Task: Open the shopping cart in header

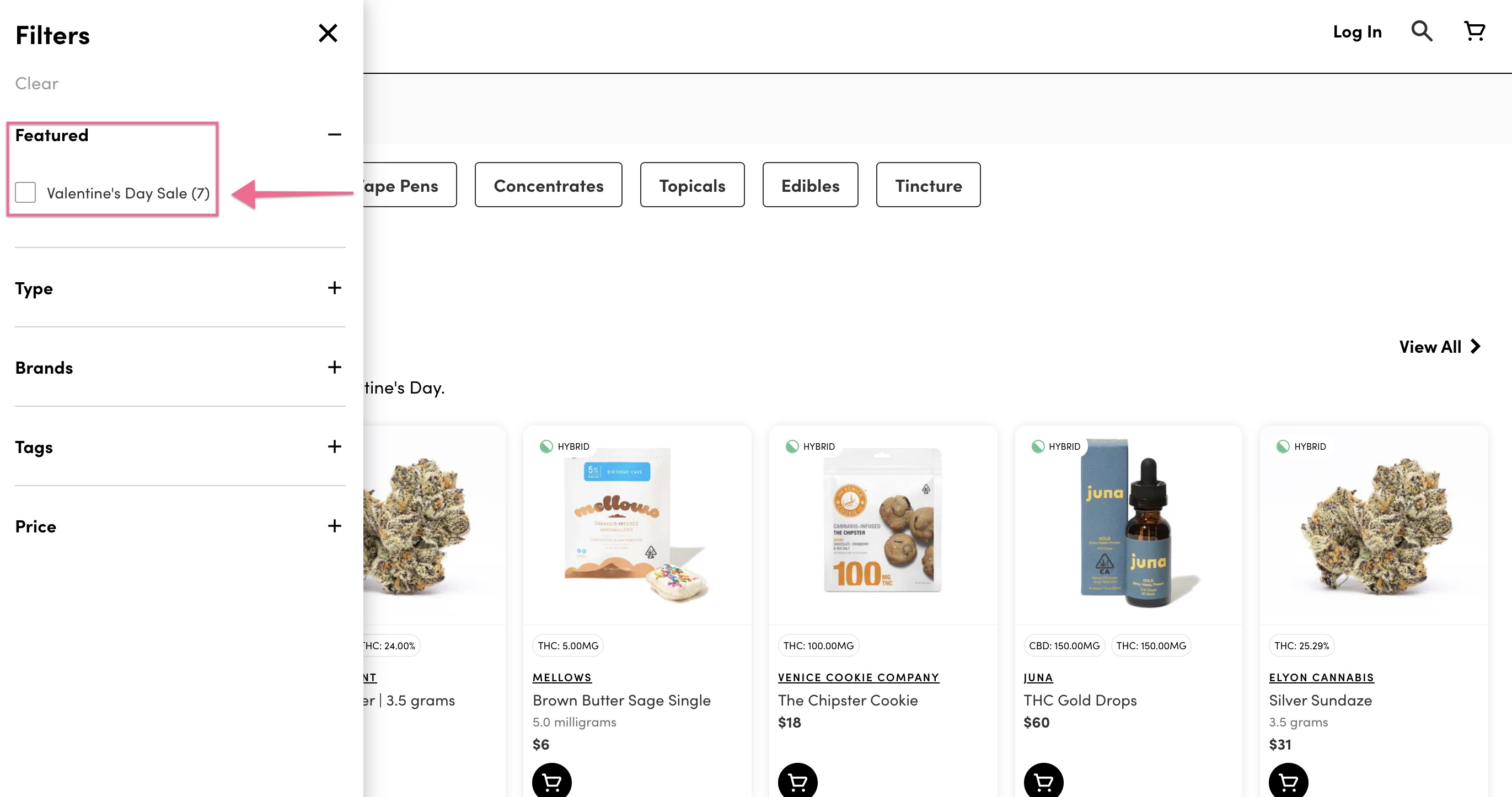Action: pyautogui.click(x=1475, y=31)
